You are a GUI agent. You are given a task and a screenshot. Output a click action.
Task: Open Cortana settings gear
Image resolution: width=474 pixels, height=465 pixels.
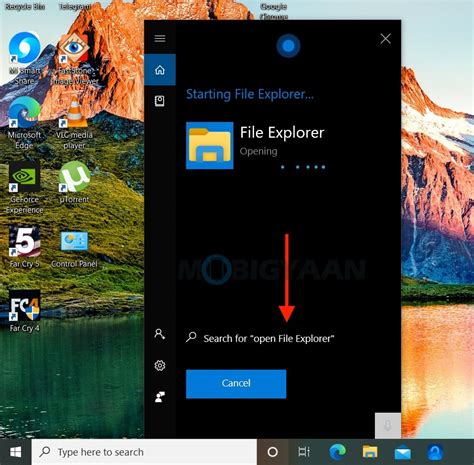tap(160, 365)
